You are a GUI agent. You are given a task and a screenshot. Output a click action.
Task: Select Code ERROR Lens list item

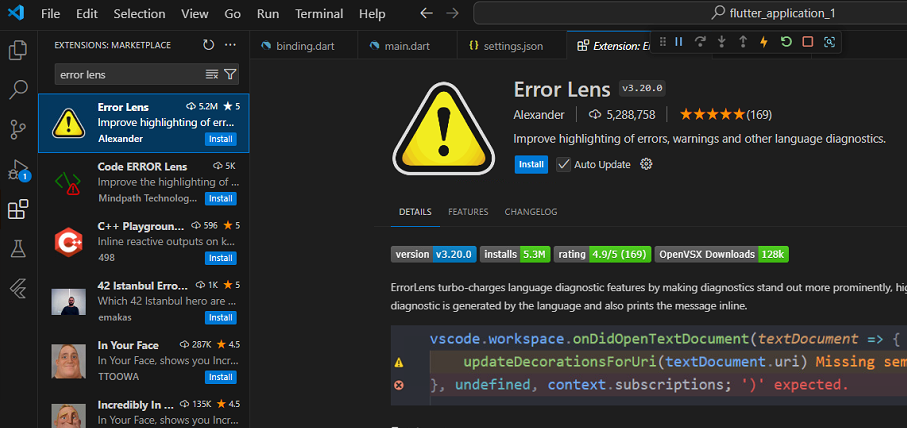(x=143, y=183)
